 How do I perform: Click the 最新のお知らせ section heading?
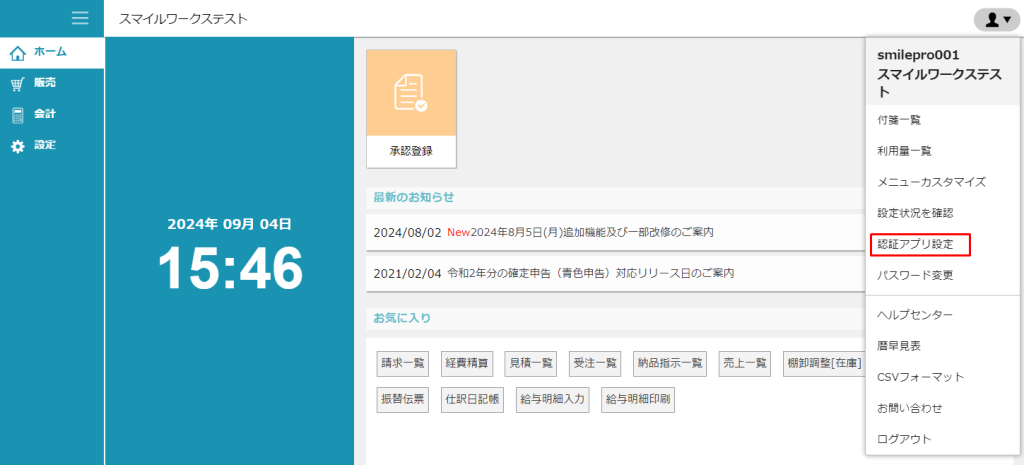tap(413, 197)
